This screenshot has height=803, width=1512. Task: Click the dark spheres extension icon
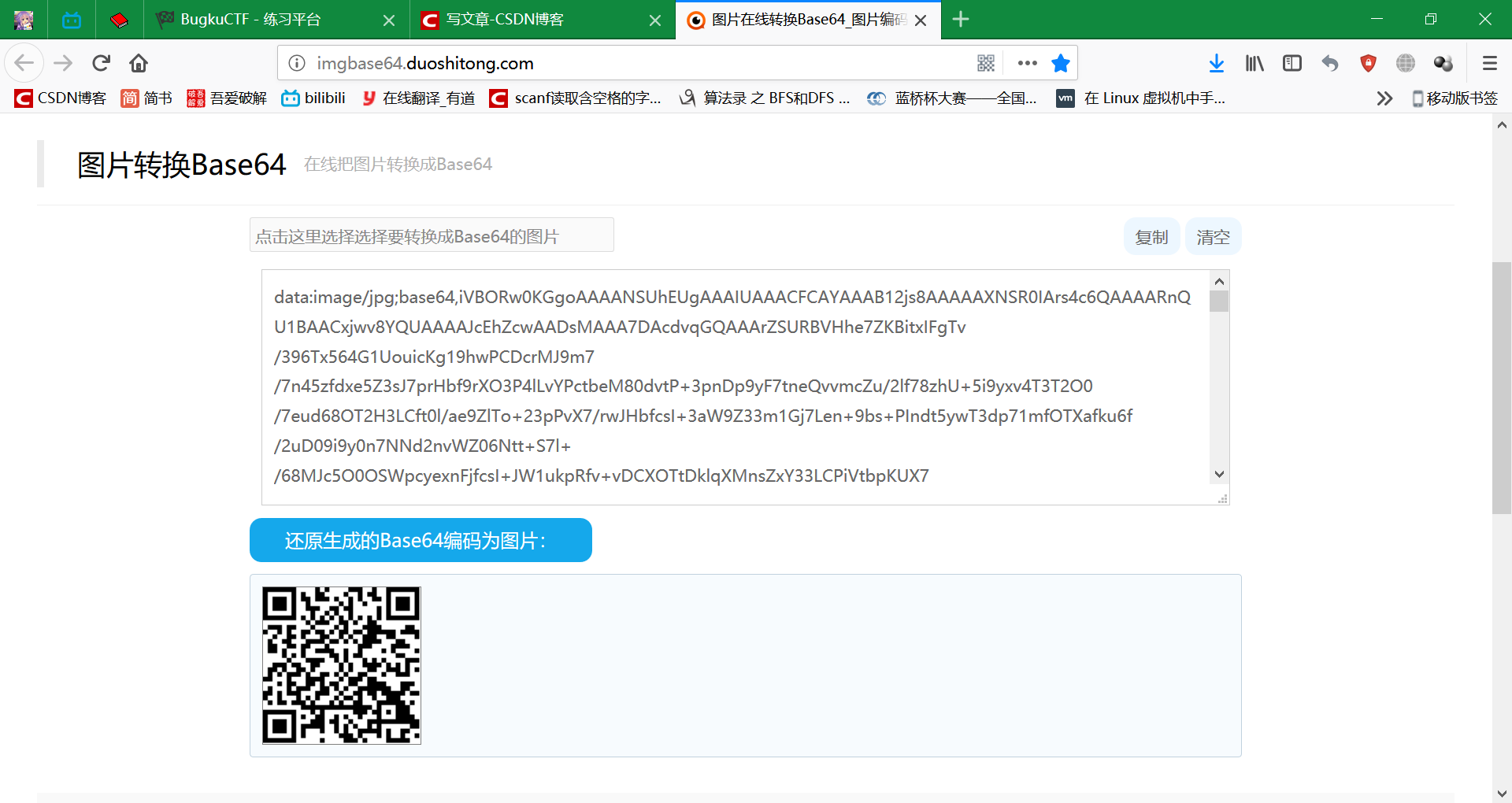pos(1443,63)
